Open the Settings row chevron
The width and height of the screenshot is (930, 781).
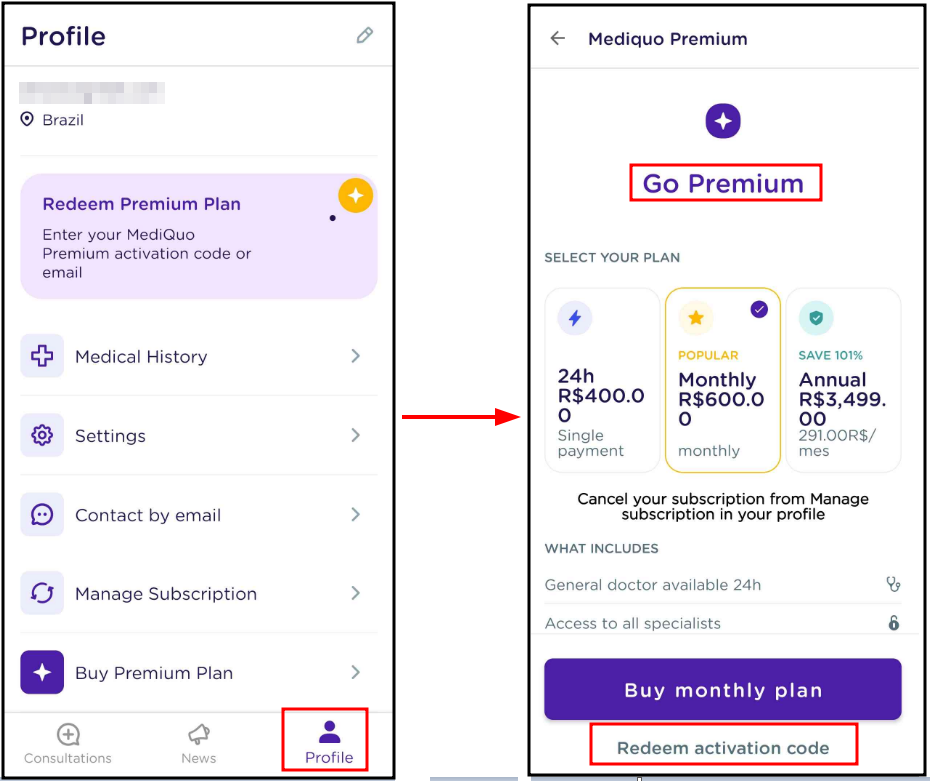click(356, 435)
